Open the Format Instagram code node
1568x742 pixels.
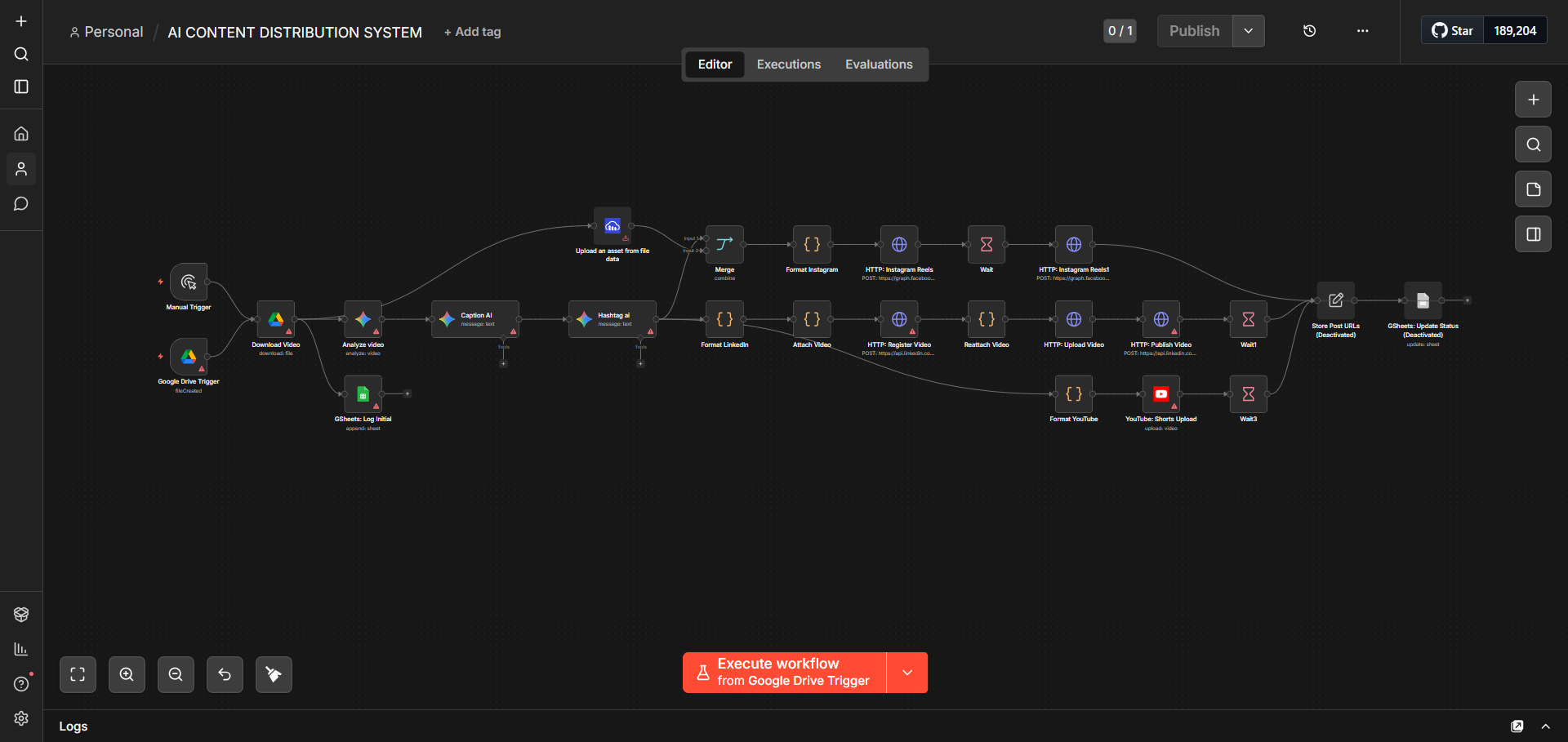(x=812, y=244)
